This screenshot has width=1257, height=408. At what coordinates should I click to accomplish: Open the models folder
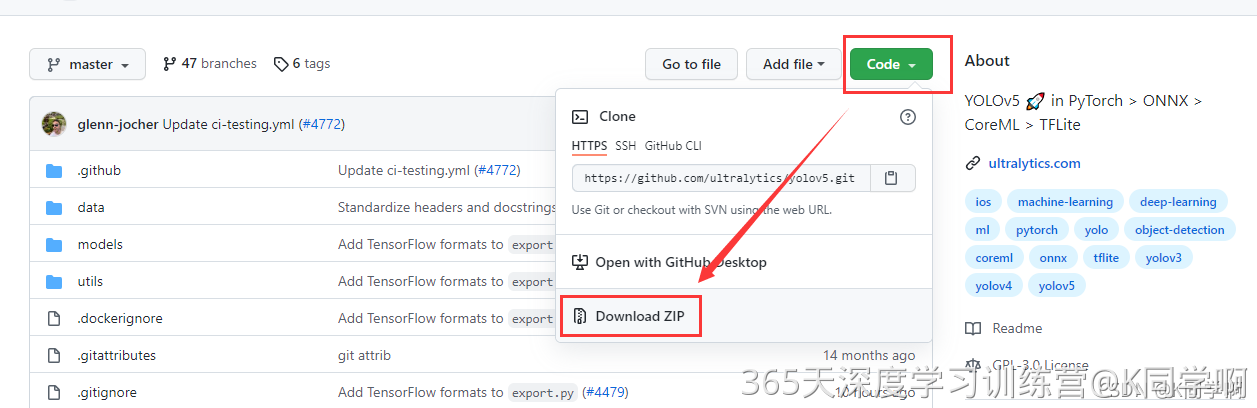pos(100,245)
